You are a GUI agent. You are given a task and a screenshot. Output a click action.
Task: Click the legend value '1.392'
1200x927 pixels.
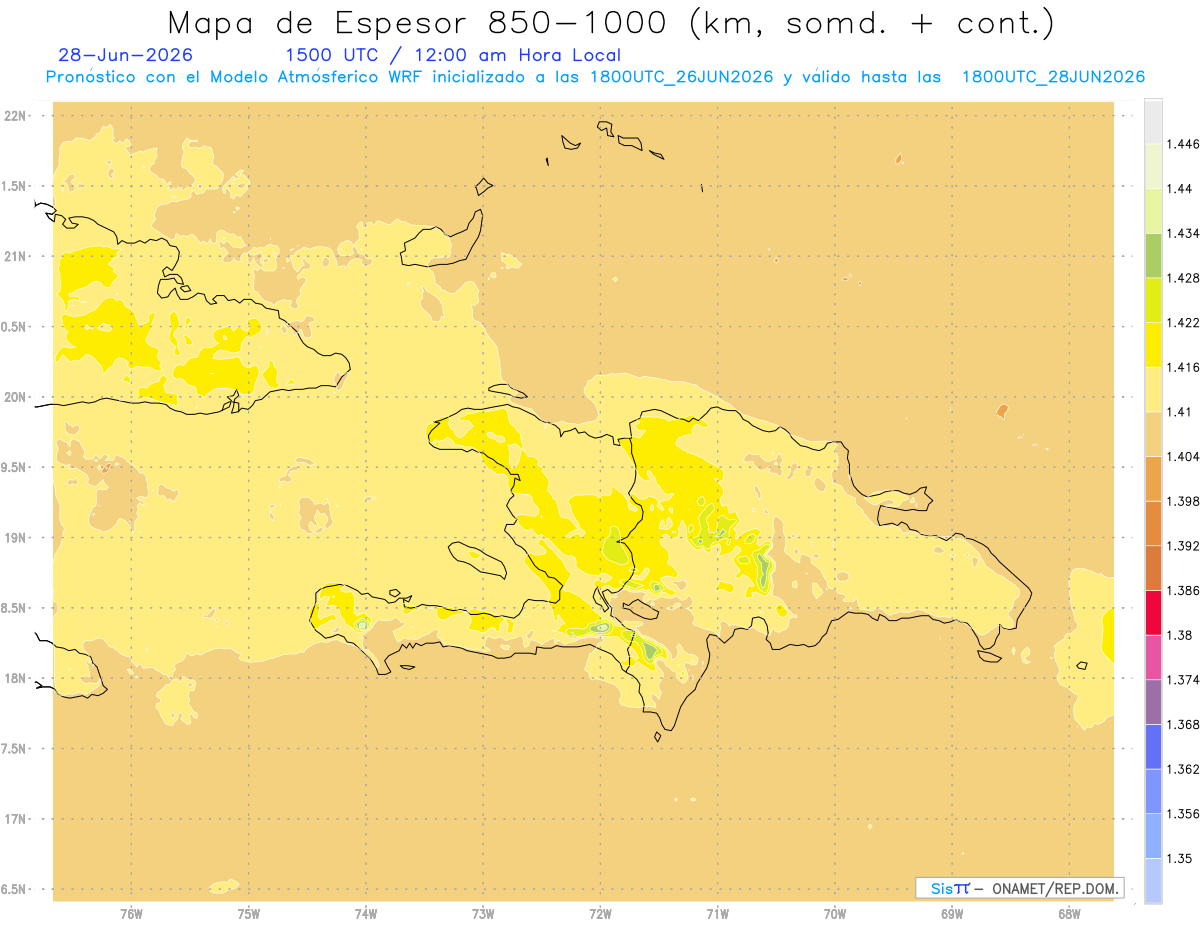click(1185, 546)
